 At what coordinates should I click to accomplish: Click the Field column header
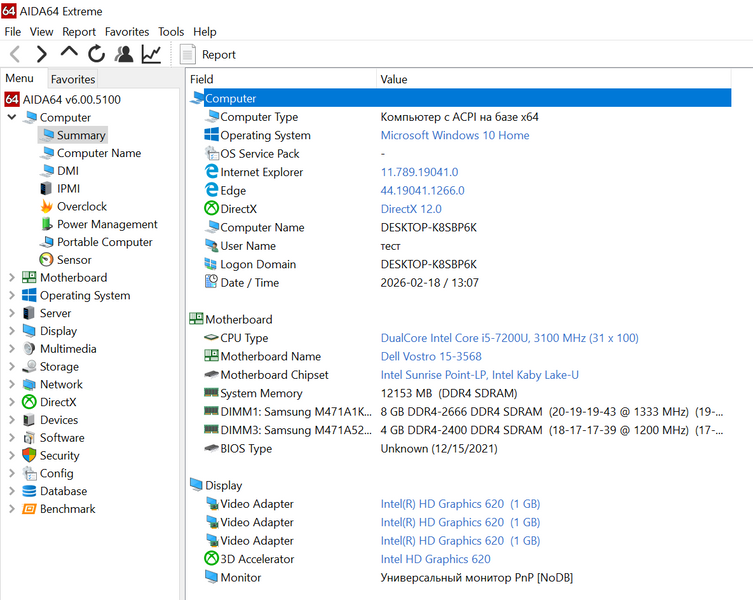[x=281, y=79]
